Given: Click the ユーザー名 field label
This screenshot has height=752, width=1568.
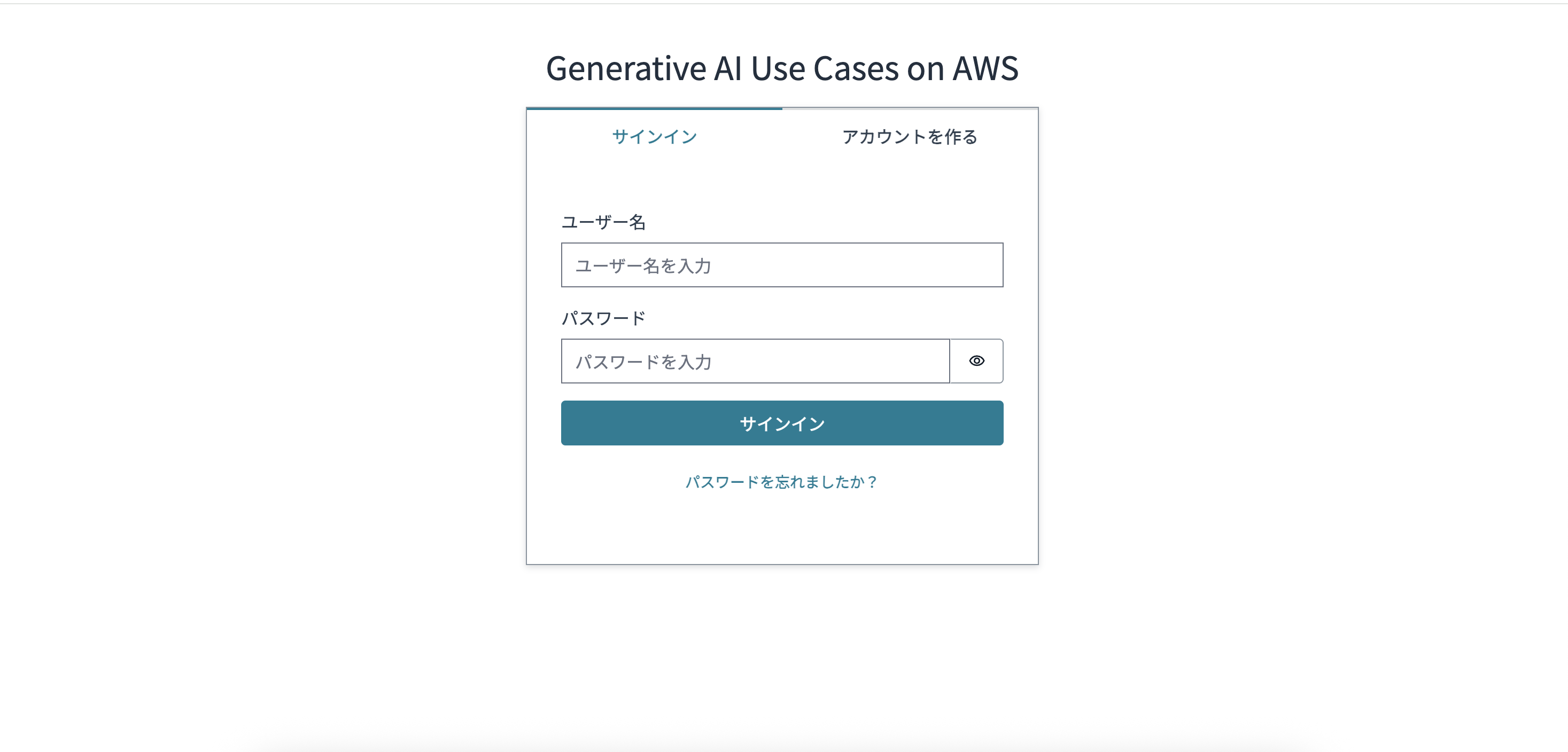Looking at the screenshot, I should pos(603,222).
